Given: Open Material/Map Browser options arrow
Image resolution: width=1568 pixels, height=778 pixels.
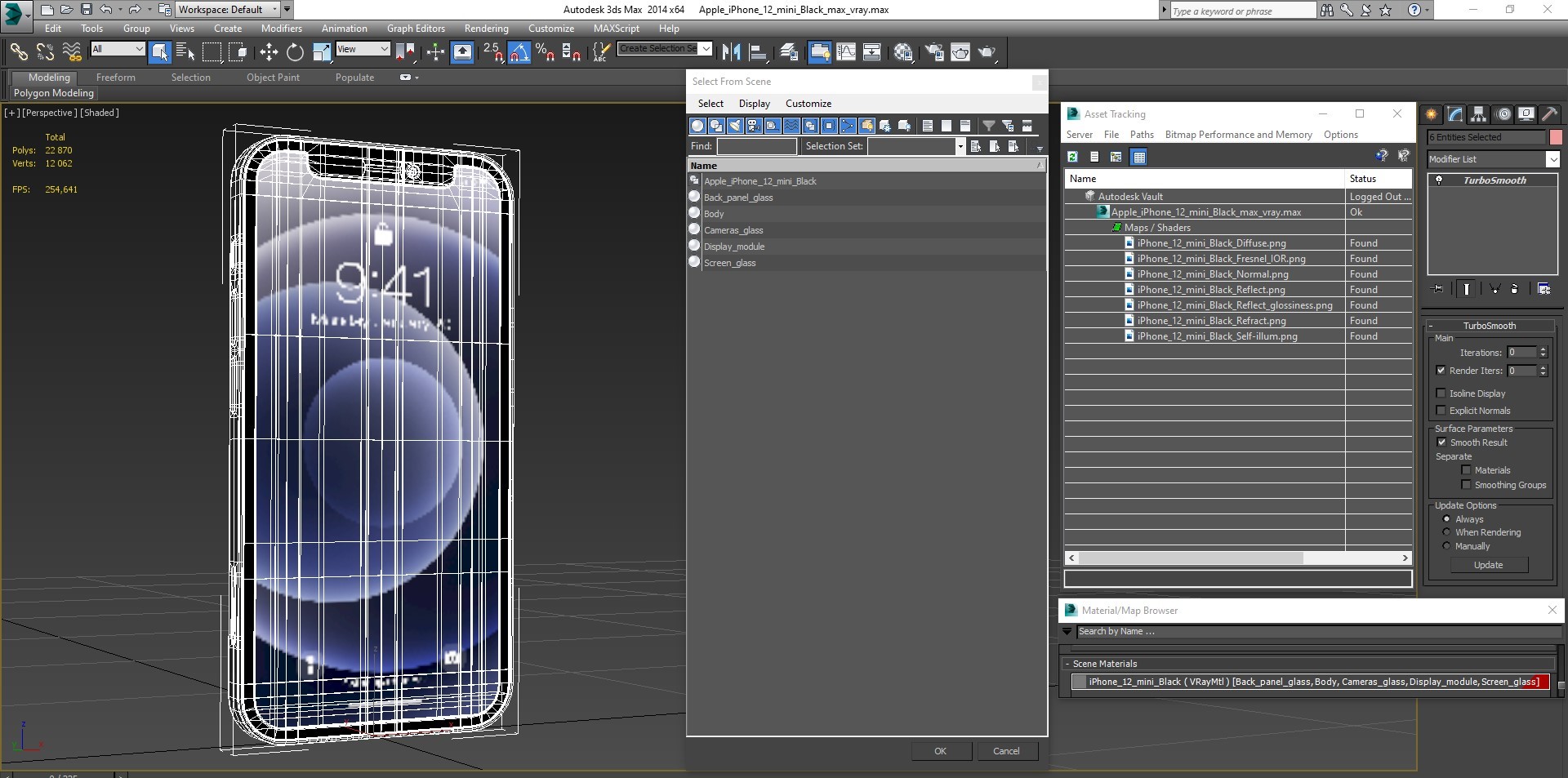Looking at the screenshot, I should click(1067, 631).
